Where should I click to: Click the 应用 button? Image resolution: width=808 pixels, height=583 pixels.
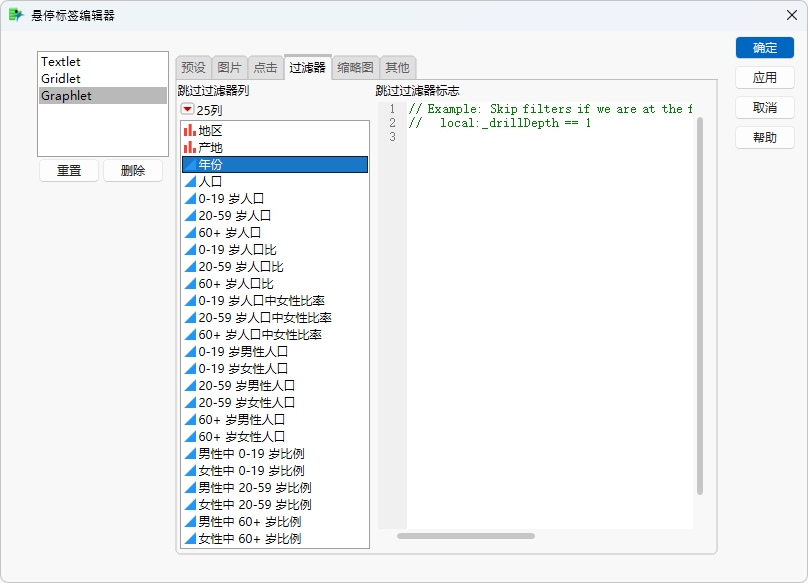click(x=765, y=78)
